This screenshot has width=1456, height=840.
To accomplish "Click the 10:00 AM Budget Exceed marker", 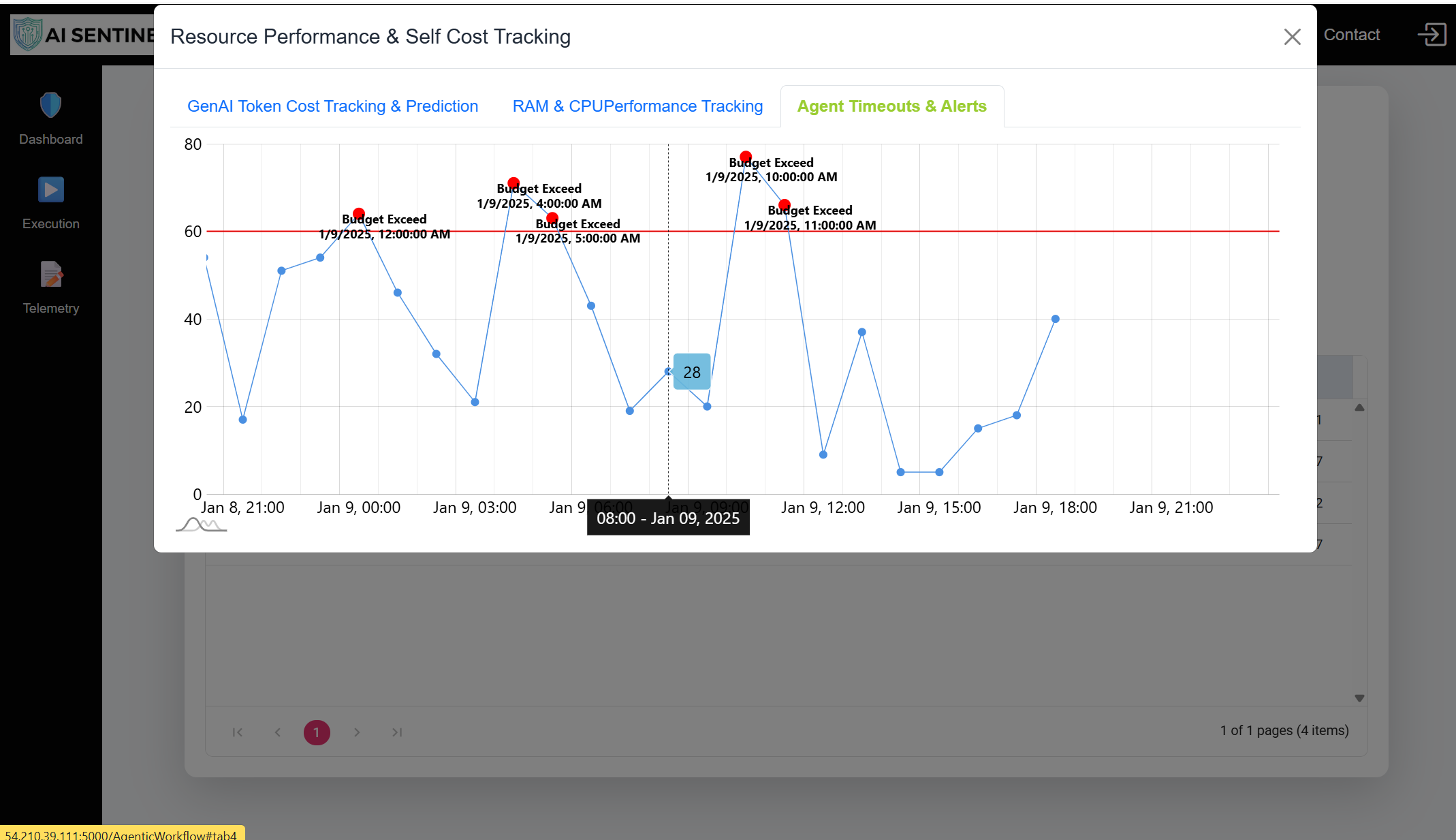I will click(746, 157).
